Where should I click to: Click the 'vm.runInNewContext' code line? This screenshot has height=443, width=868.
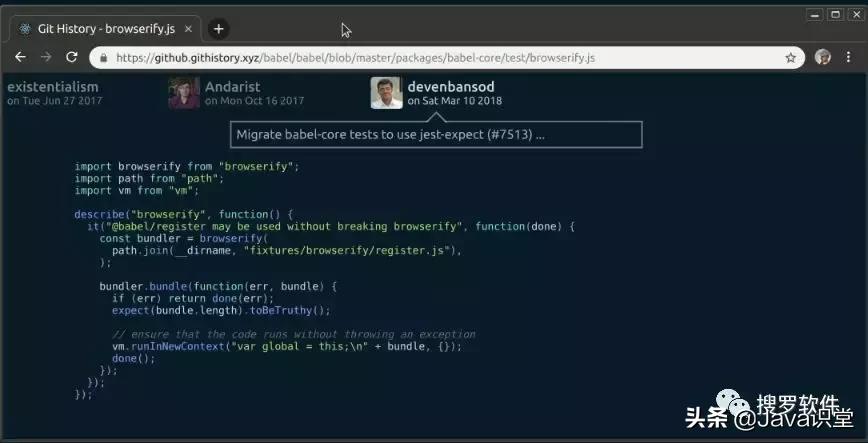click(x=287, y=347)
